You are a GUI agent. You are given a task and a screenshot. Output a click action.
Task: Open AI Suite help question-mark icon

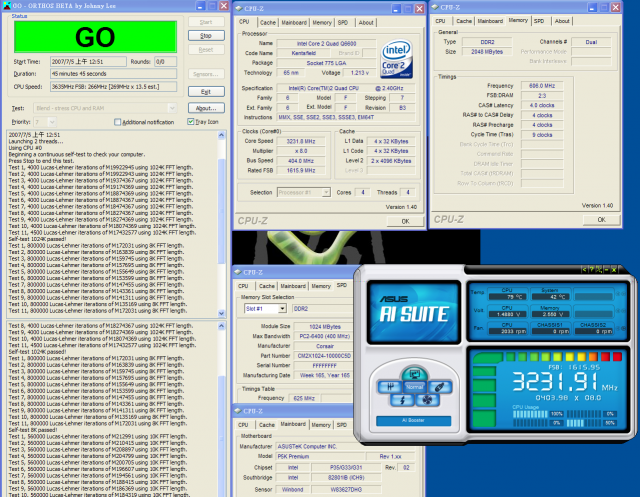591,269
